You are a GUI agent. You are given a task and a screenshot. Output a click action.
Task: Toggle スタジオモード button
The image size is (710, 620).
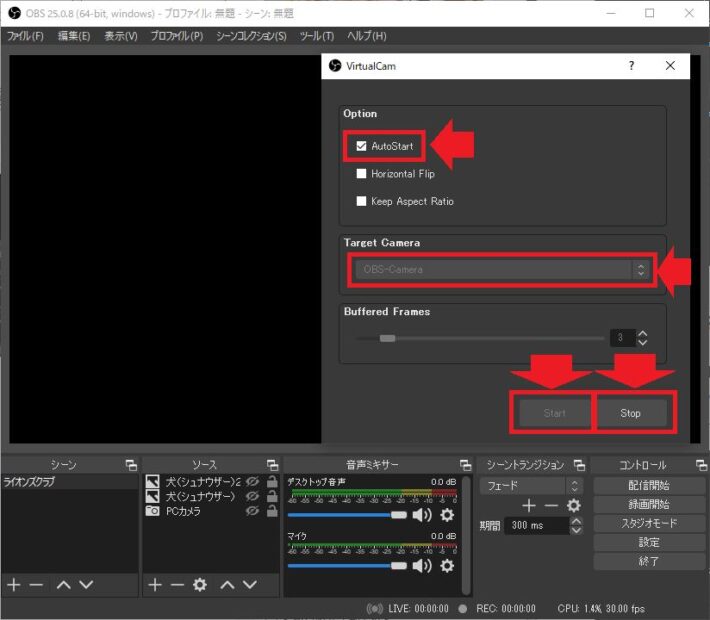[649, 524]
